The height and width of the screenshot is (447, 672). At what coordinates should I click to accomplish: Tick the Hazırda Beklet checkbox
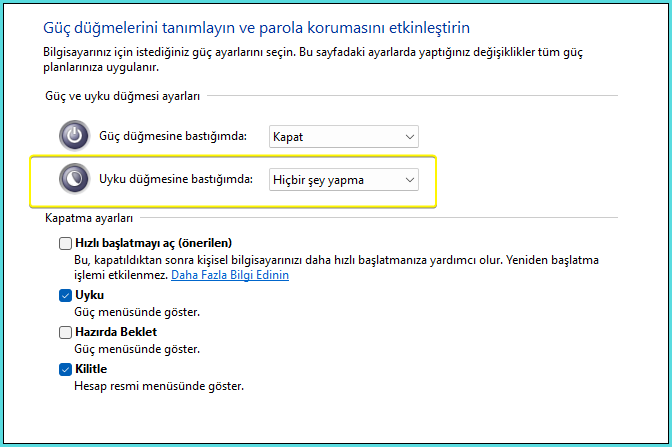coord(66,332)
